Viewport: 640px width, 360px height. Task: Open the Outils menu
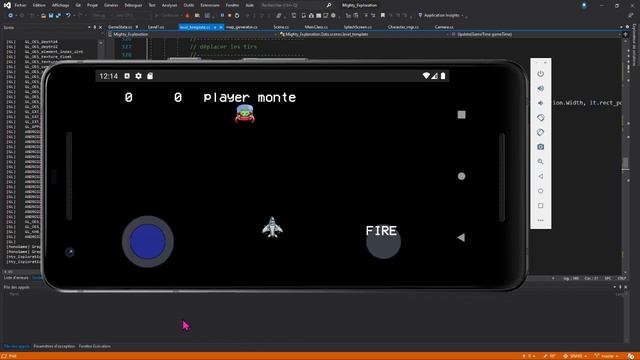point(189,5)
